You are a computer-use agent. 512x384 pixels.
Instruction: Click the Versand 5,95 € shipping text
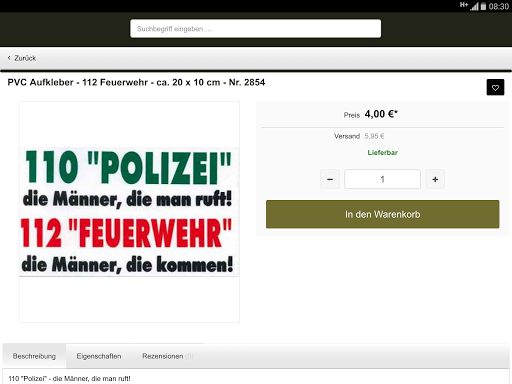[x=359, y=136]
